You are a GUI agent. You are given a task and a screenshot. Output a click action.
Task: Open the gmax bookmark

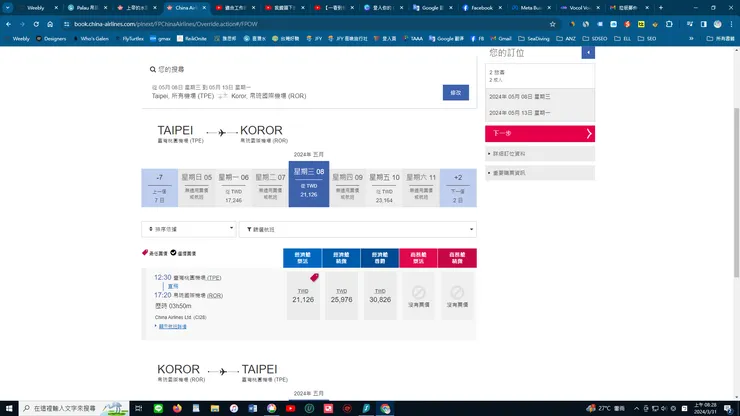pos(160,39)
